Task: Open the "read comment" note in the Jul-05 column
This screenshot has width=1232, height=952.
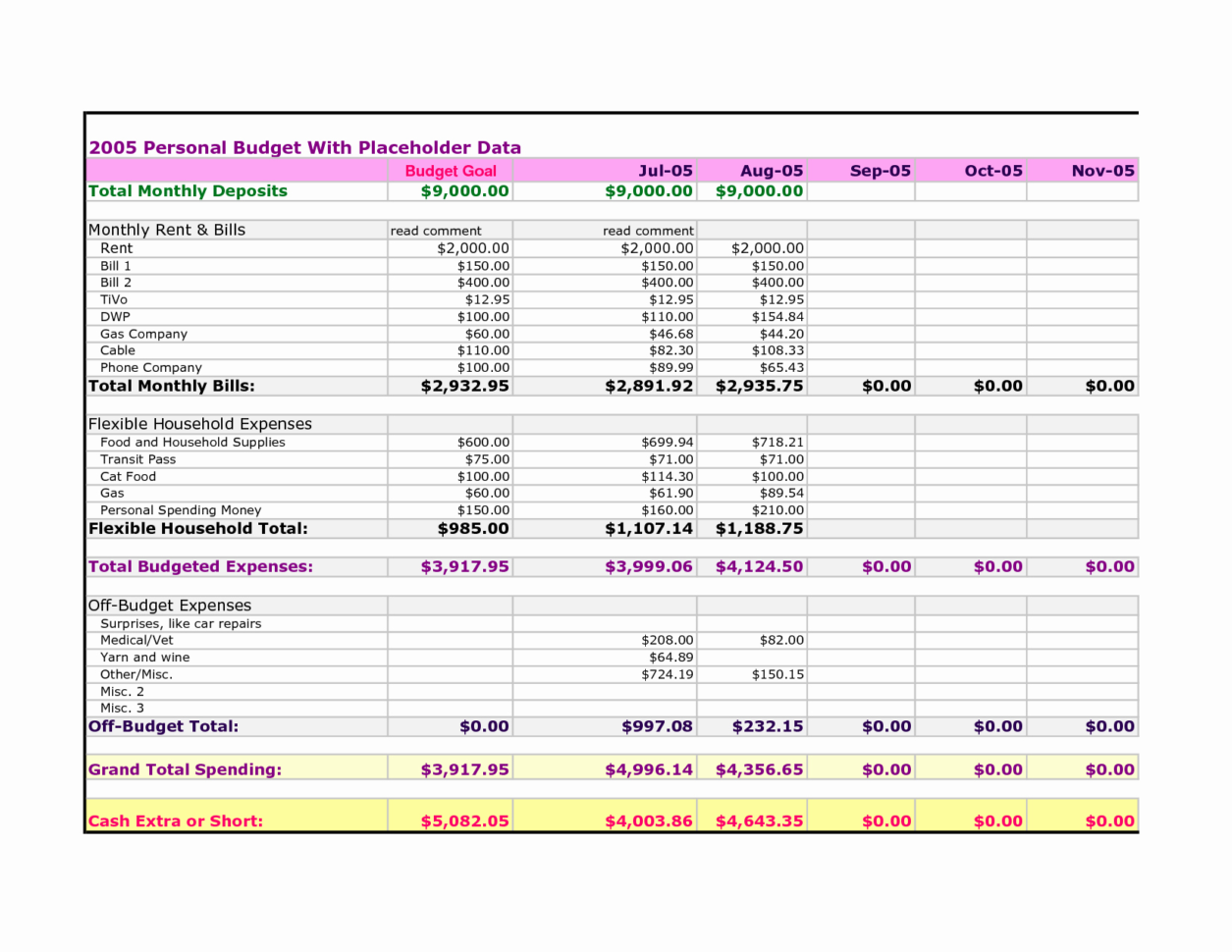Action: [x=646, y=231]
